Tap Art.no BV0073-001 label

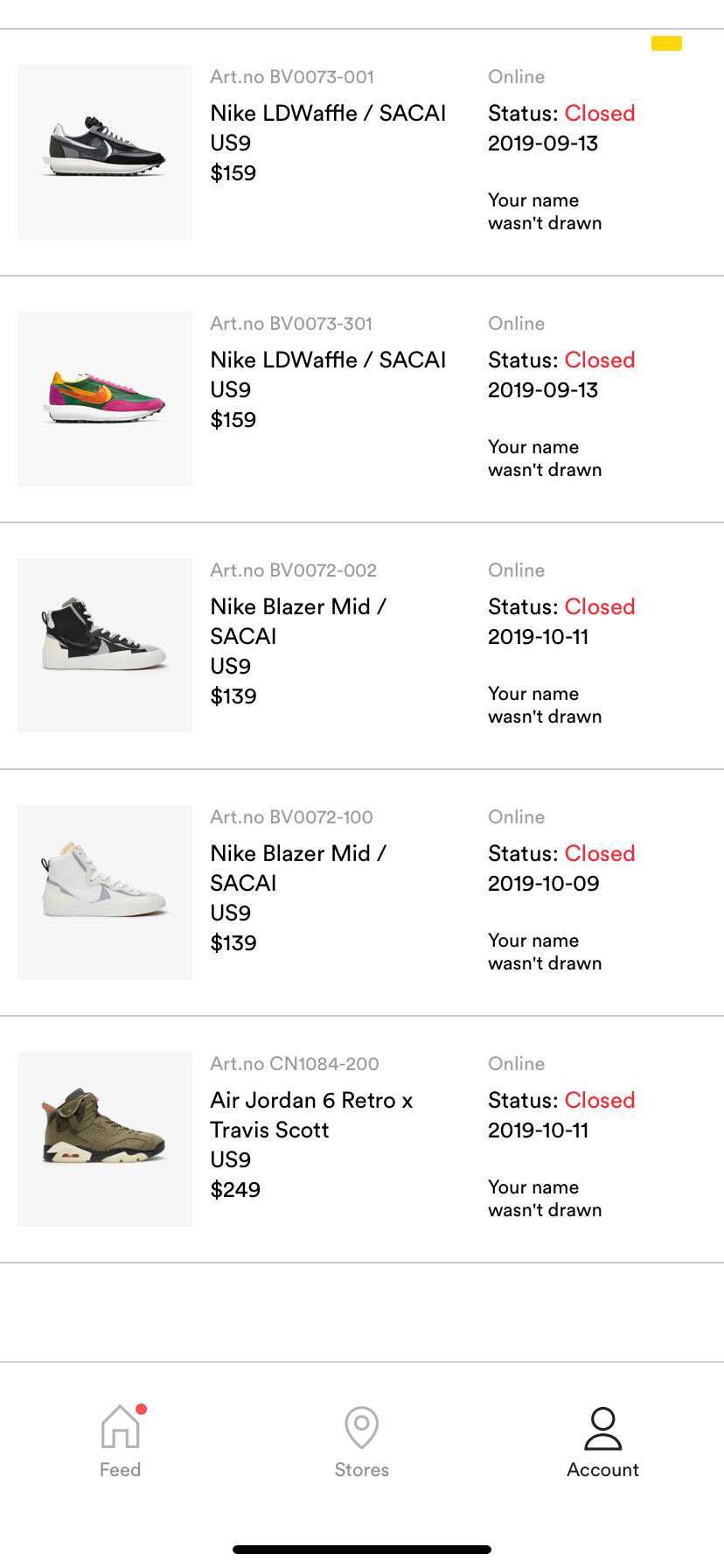(292, 77)
